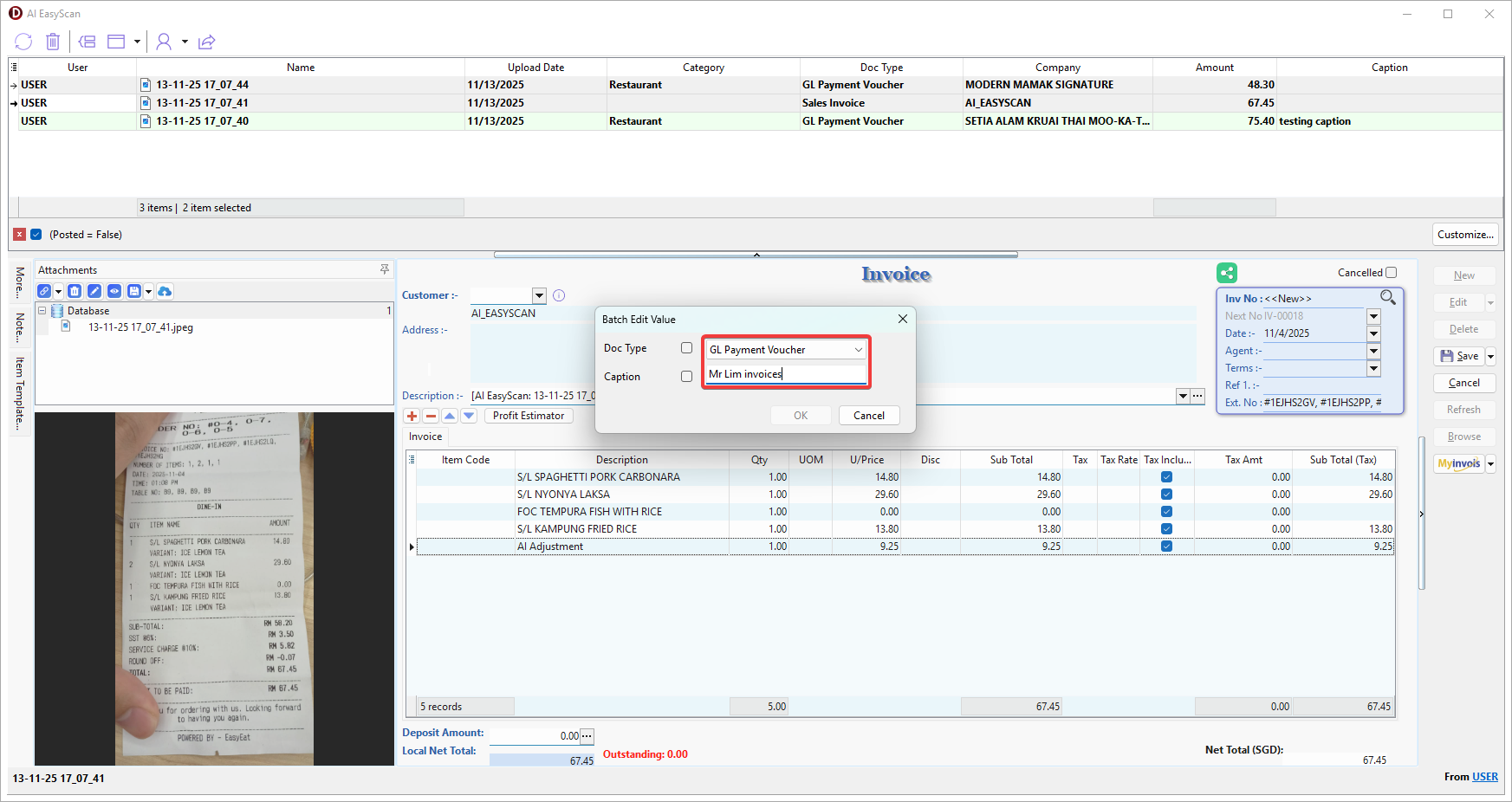1512x802 pixels.
Task: Click the trash icon in the top toolbar
Action: coord(53,42)
